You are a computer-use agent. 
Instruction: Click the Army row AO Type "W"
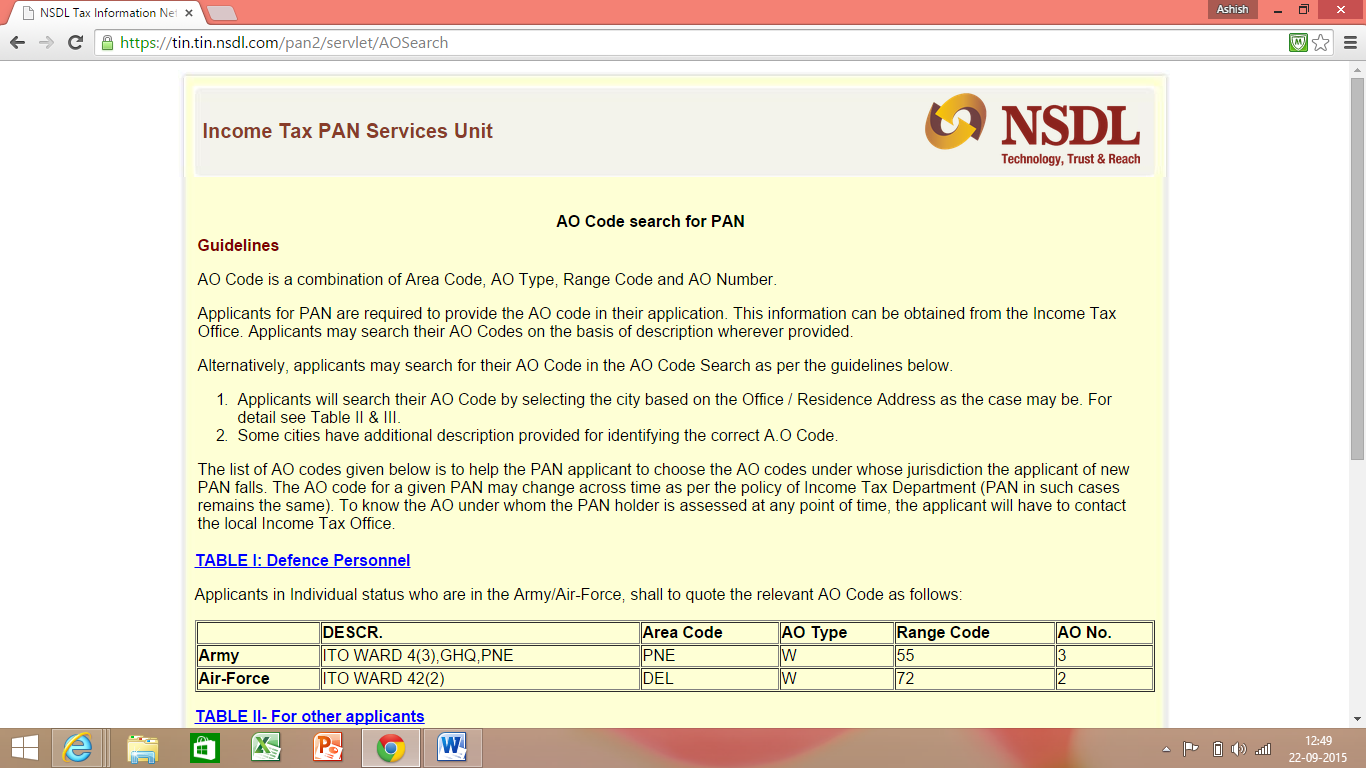click(x=837, y=656)
